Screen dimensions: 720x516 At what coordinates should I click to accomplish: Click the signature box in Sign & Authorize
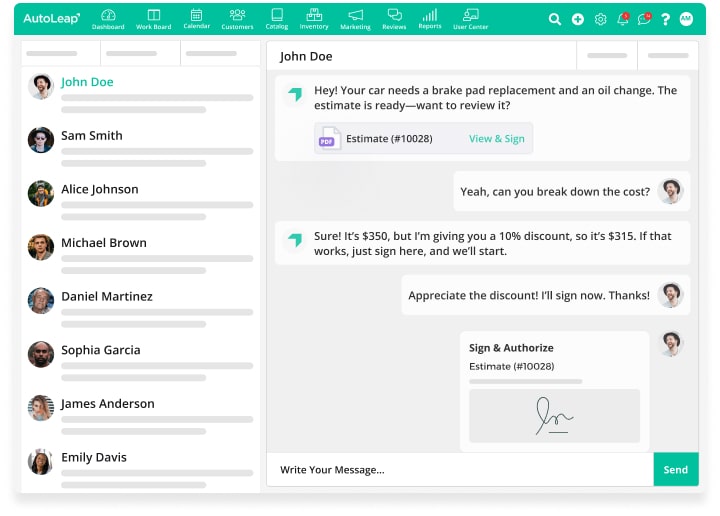click(554, 415)
